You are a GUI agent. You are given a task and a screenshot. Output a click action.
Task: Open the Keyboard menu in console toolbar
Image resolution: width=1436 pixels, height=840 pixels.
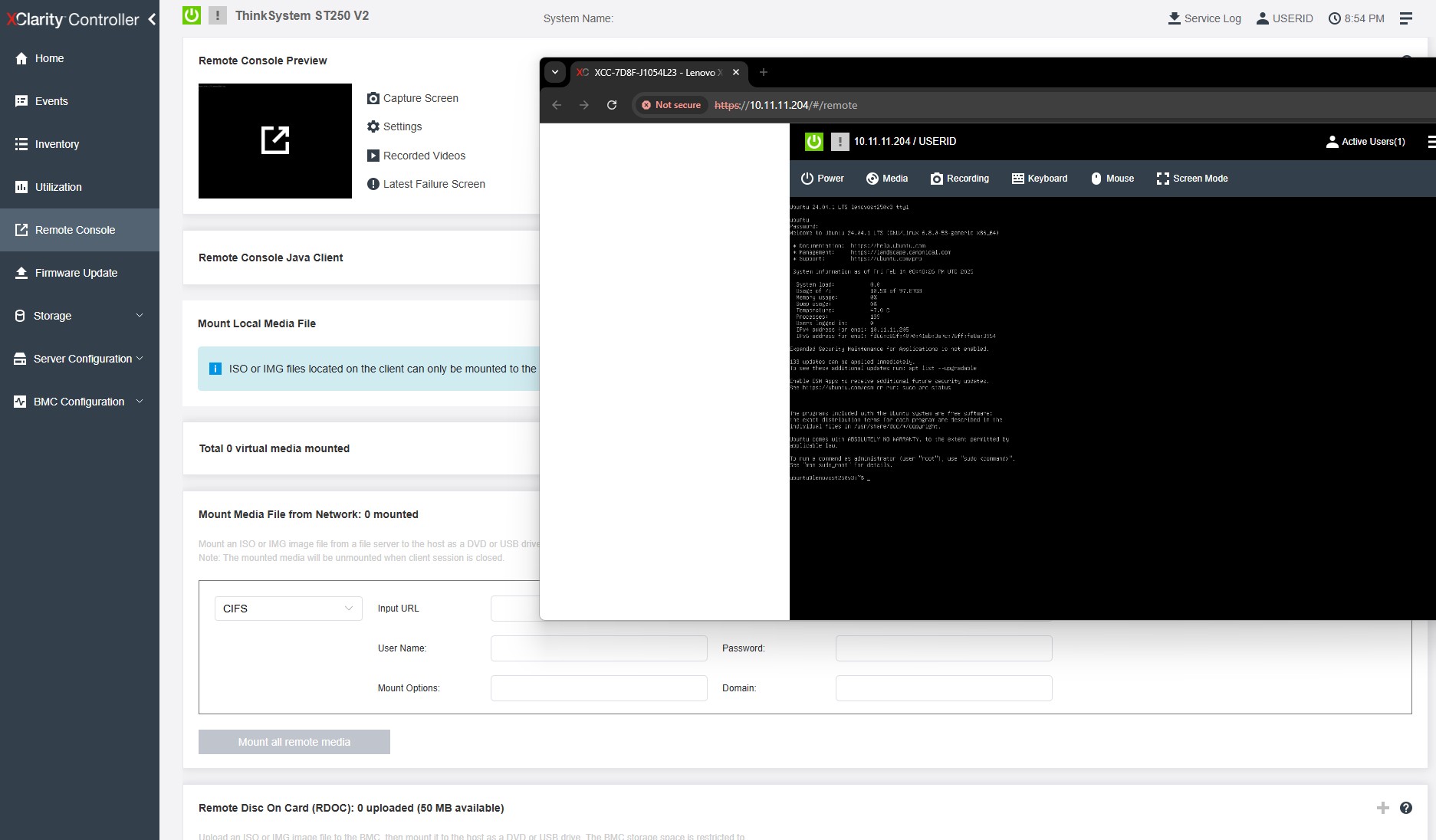1039,179
